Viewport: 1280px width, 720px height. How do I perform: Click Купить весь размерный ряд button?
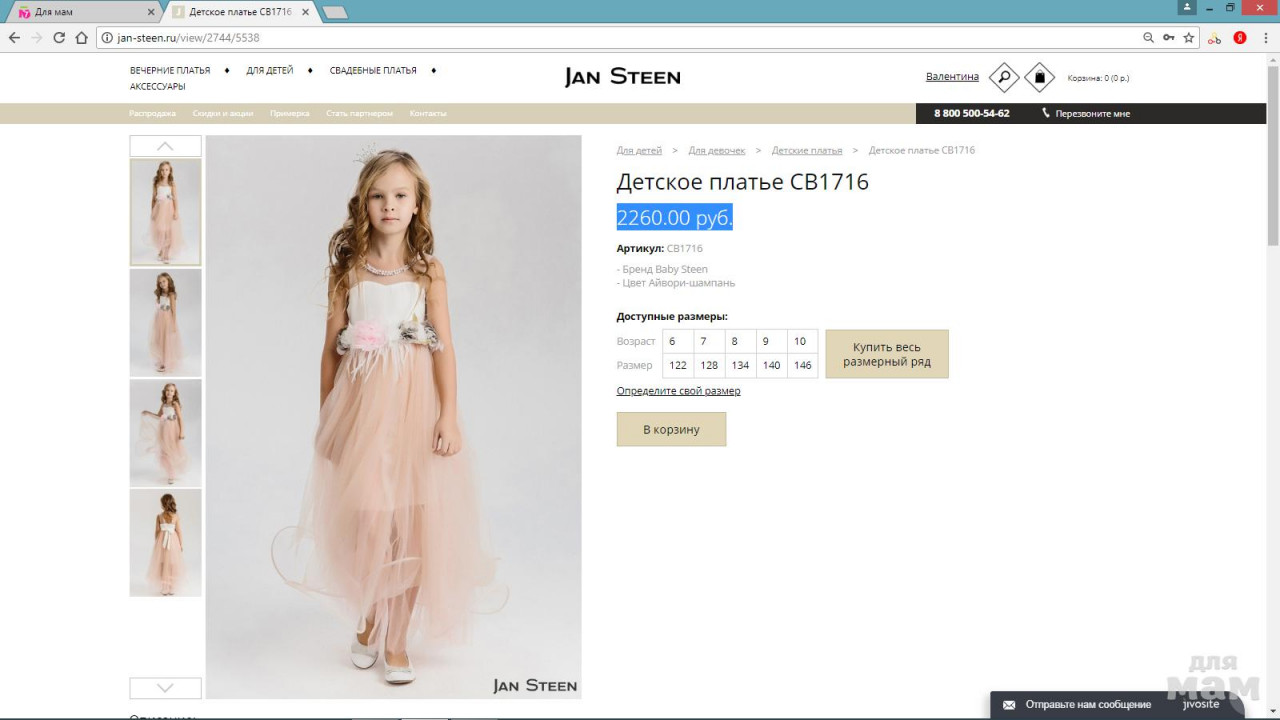[886, 354]
